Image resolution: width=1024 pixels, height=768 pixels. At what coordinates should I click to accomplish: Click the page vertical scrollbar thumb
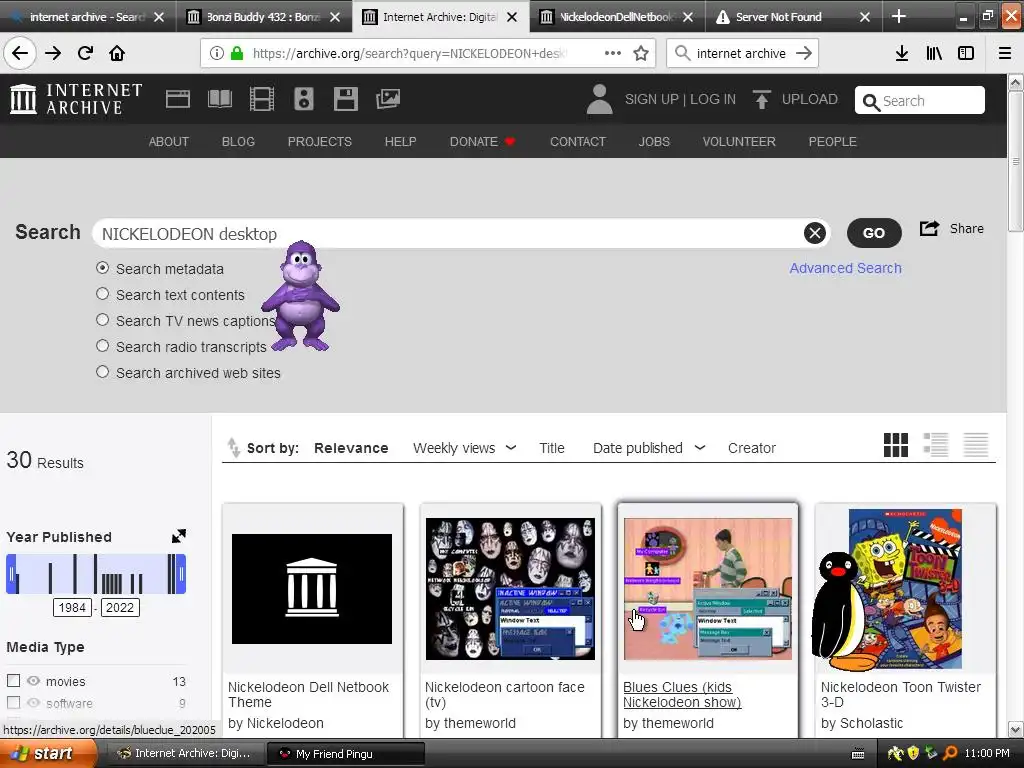pyautogui.click(x=1015, y=161)
